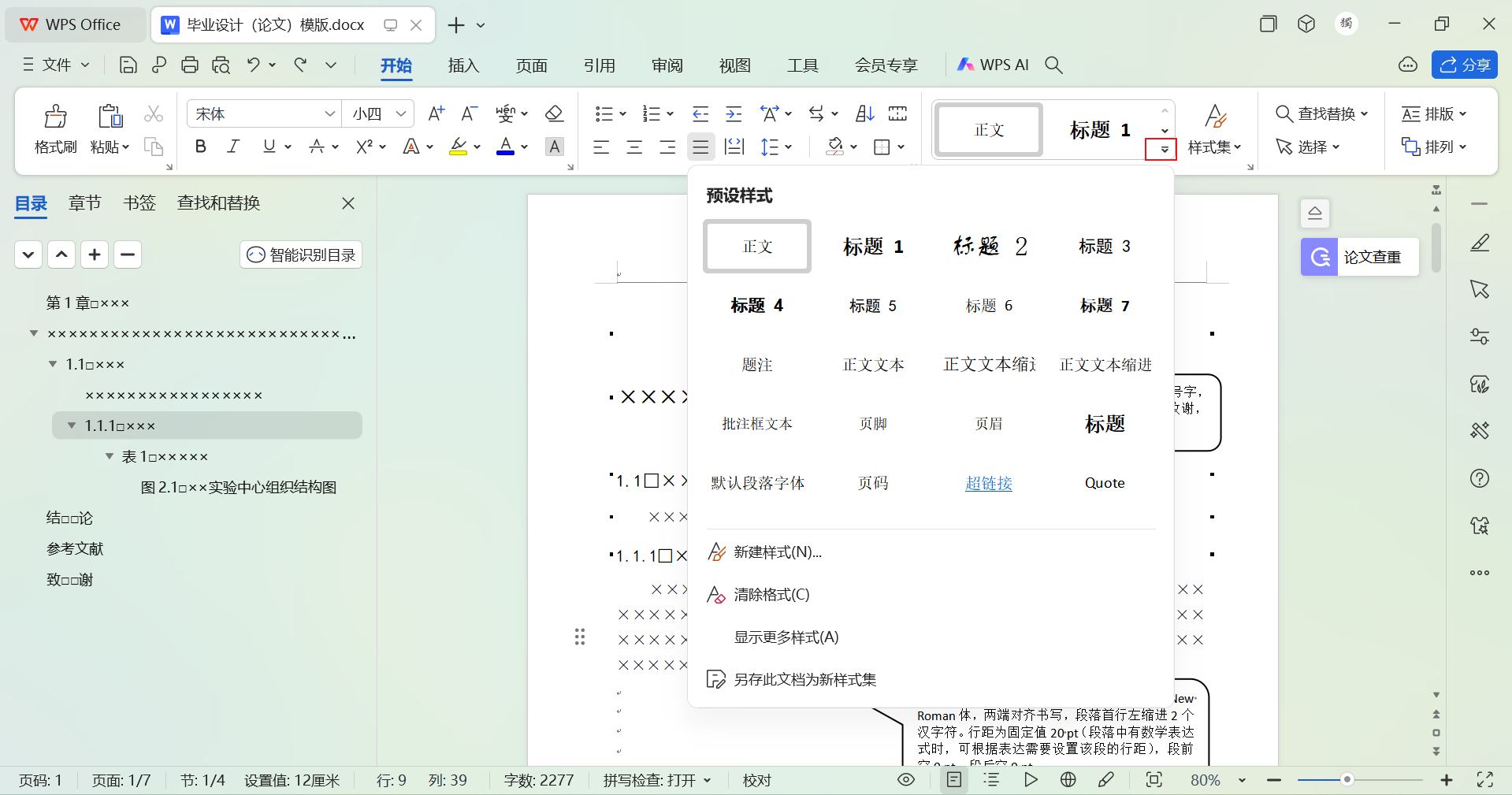
Task: Switch to the 审阅 ribbon tab
Action: (x=667, y=65)
